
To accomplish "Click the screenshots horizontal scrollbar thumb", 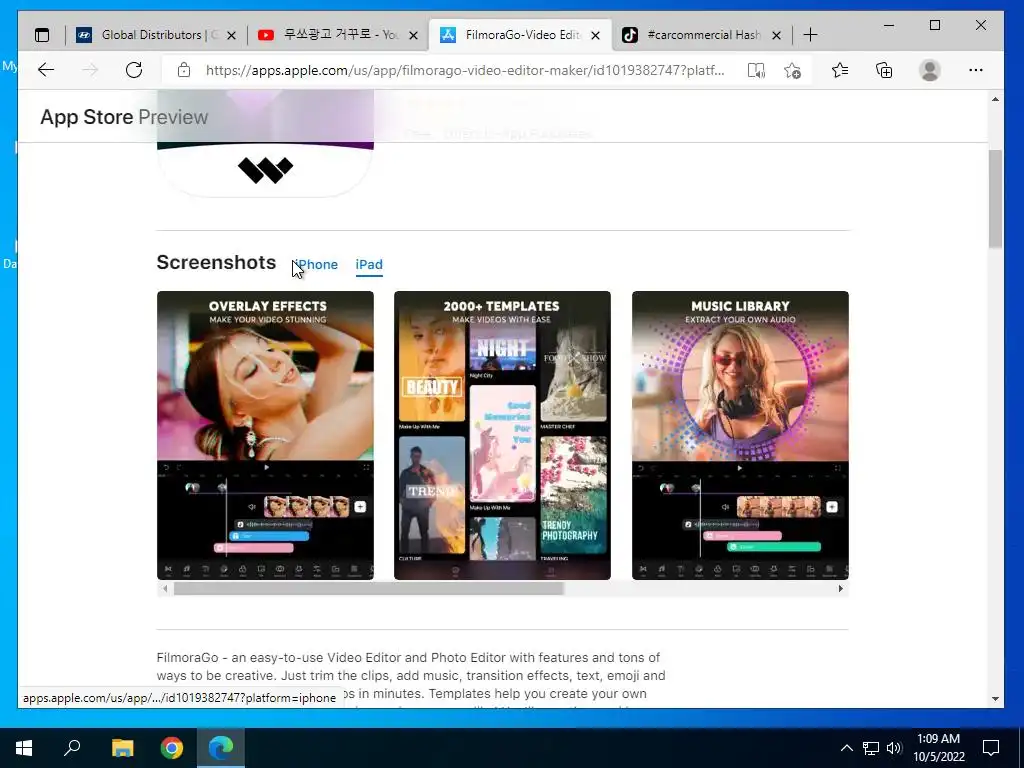I will (x=368, y=589).
